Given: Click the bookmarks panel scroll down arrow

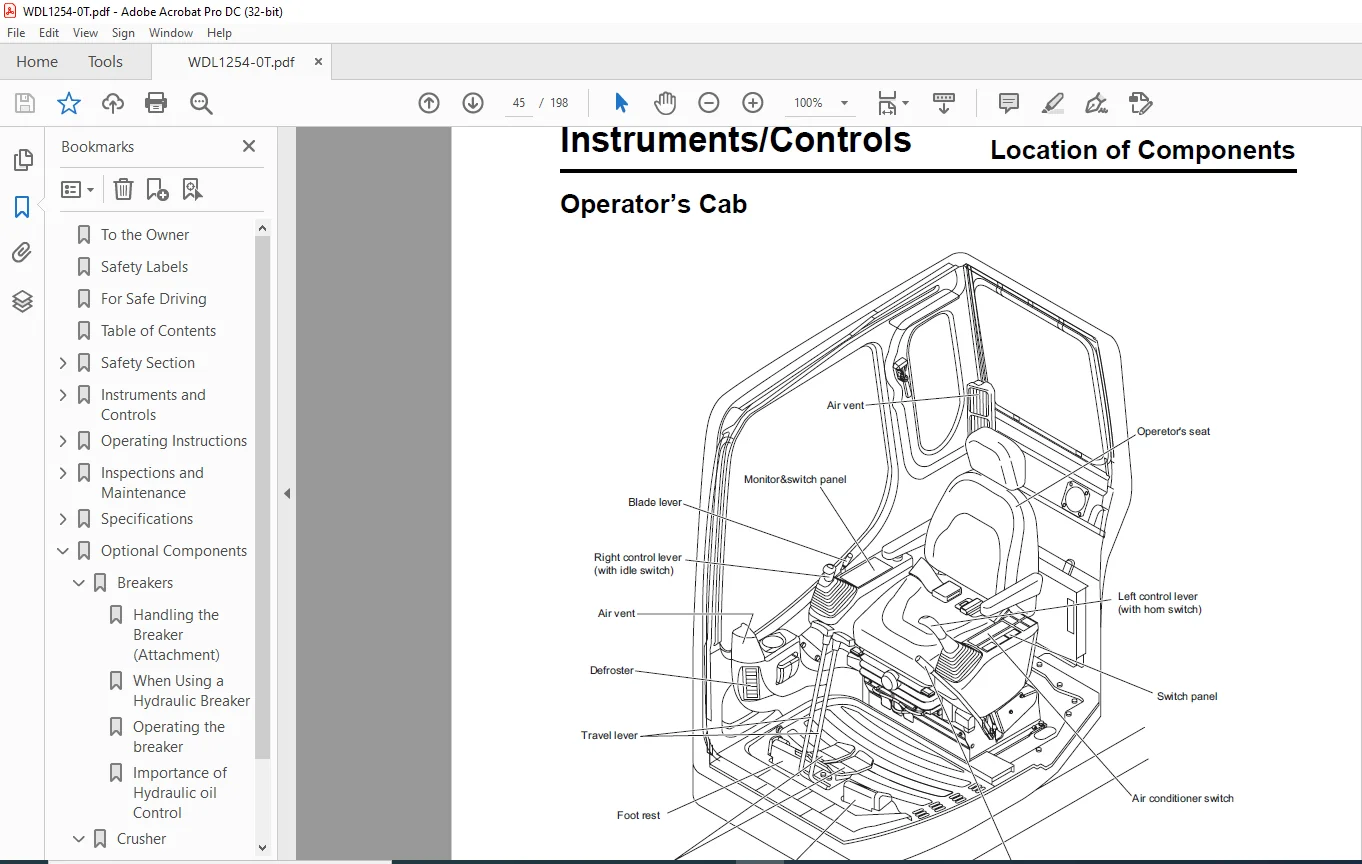Looking at the screenshot, I should click(263, 847).
